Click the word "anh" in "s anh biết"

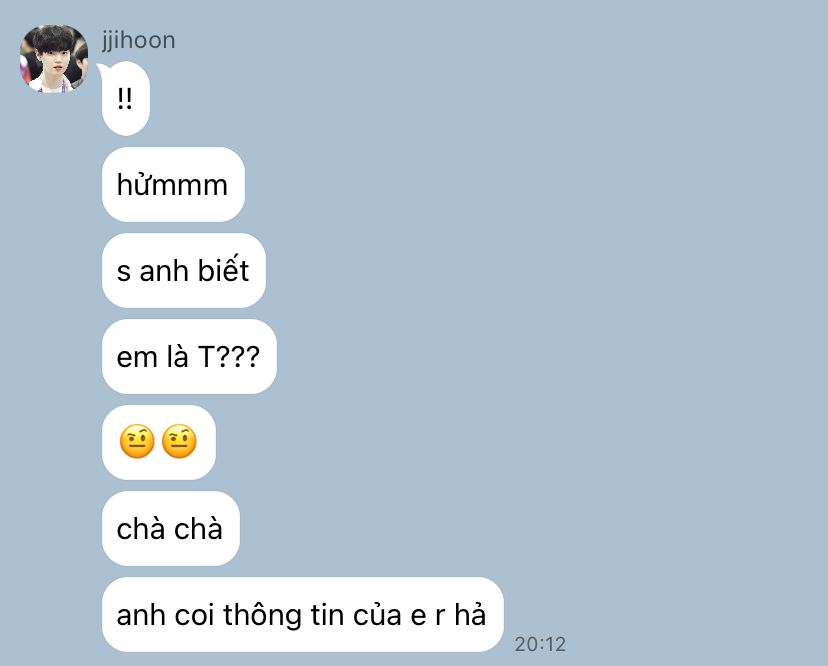point(164,271)
